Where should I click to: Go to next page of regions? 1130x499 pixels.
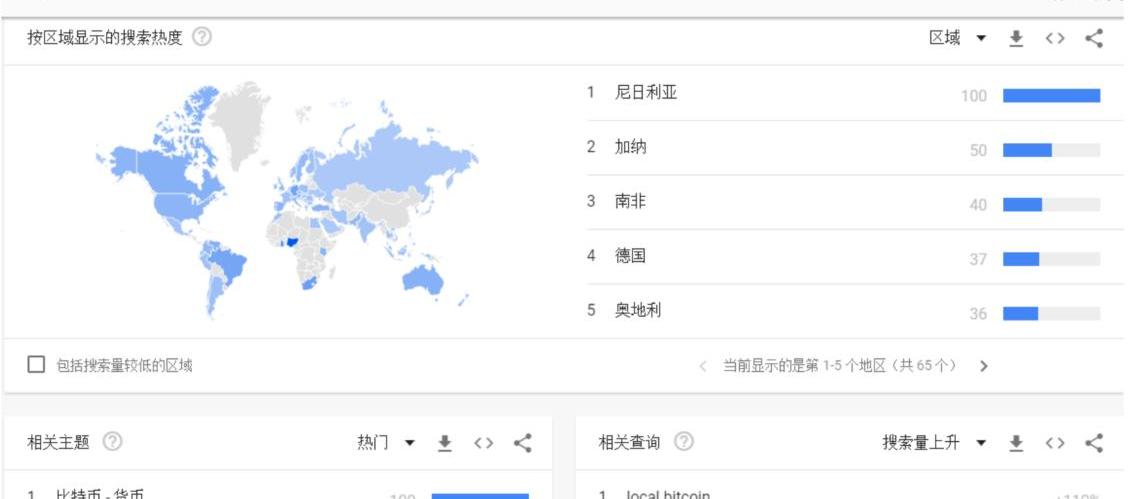[984, 366]
